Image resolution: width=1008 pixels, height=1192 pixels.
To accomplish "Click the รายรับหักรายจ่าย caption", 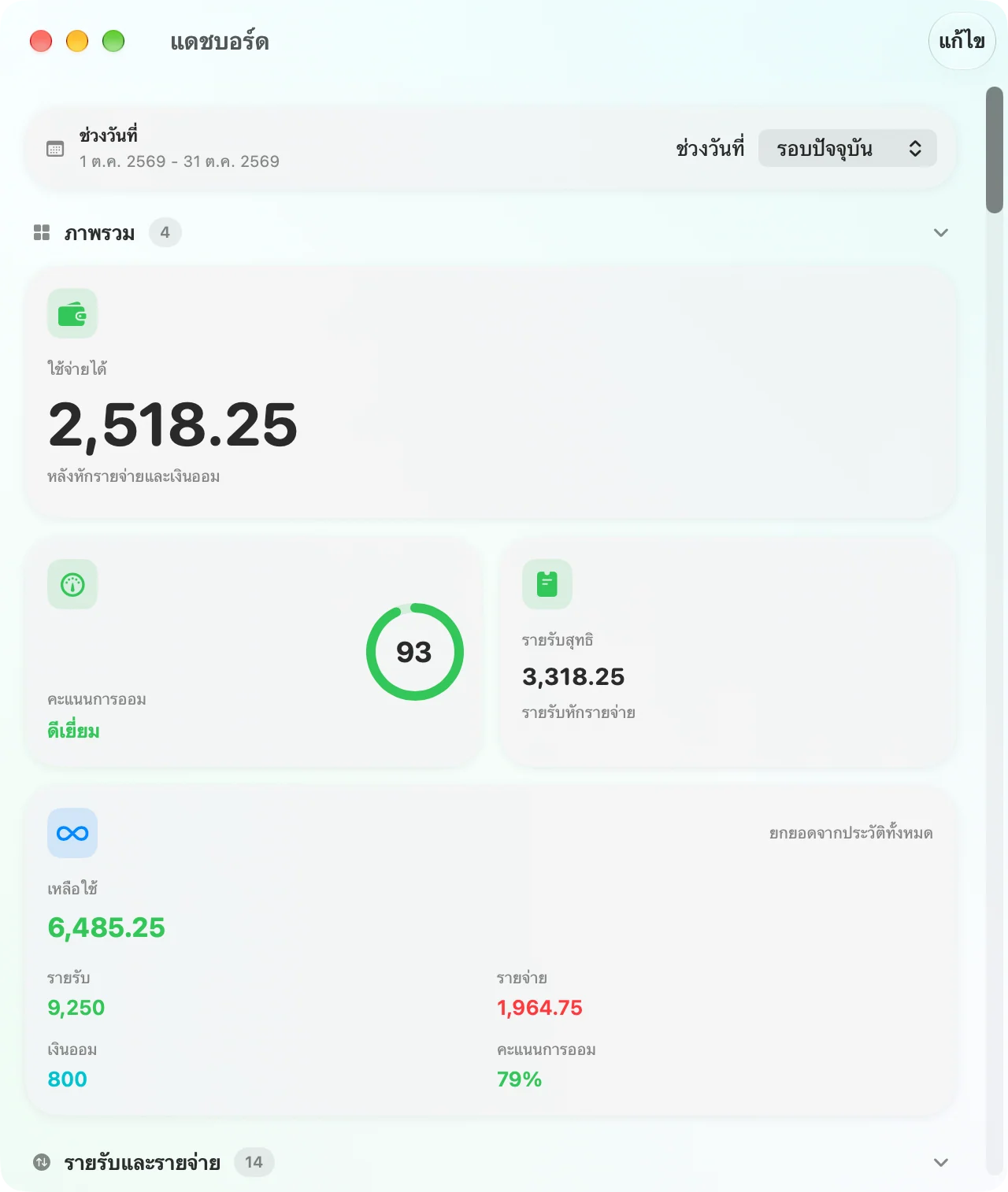I will pyautogui.click(x=579, y=713).
